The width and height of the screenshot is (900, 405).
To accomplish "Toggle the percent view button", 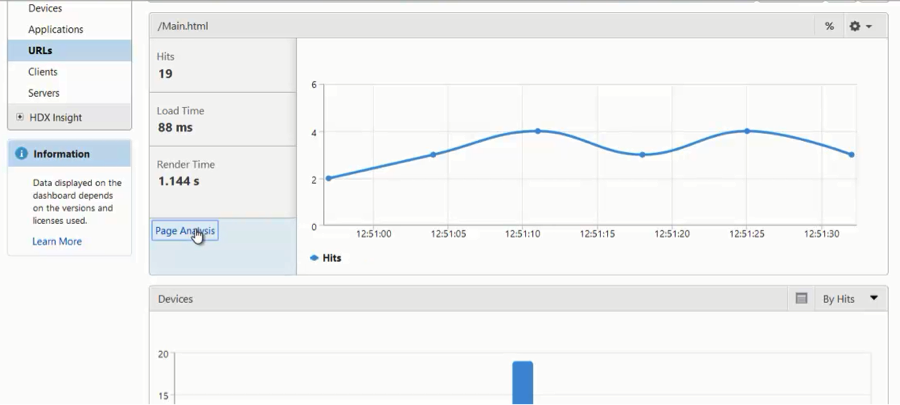I will tap(829, 26).
